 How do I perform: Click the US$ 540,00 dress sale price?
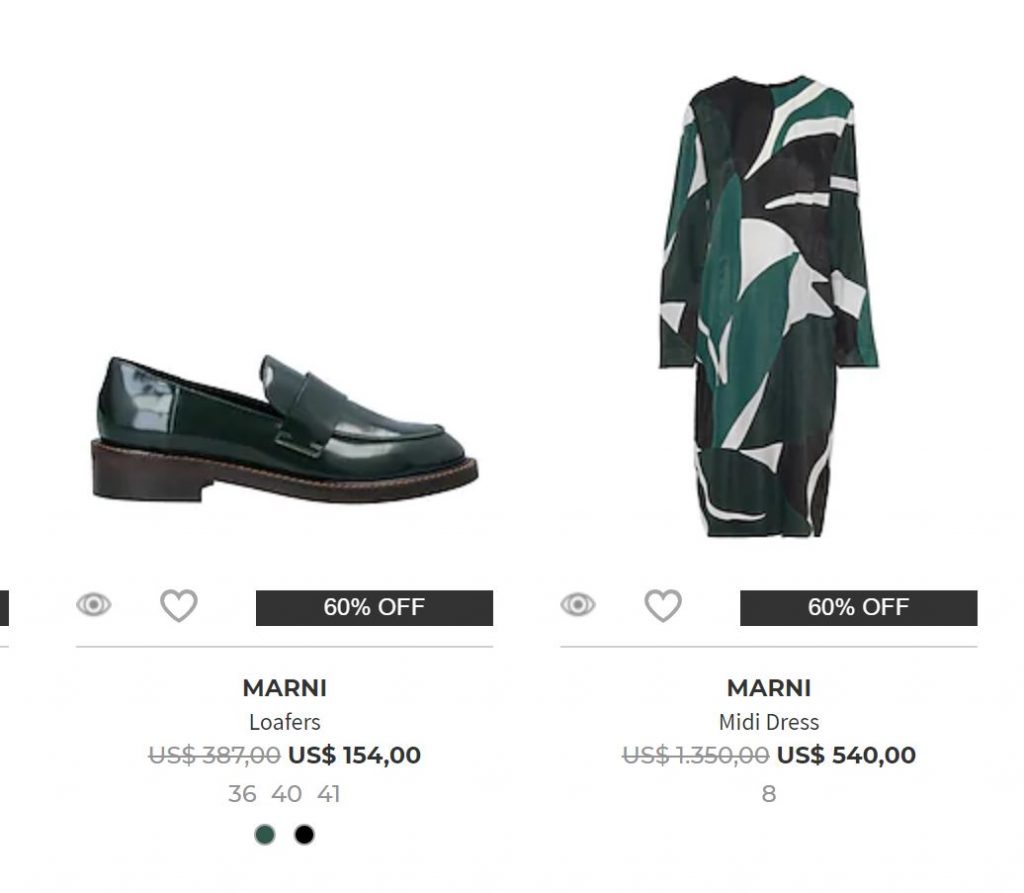click(x=846, y=755)
